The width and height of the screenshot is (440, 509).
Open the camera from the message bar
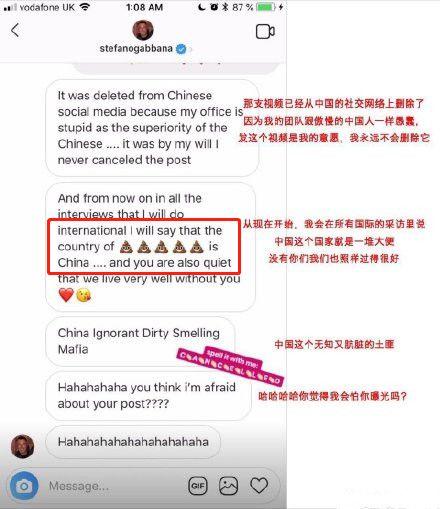24,486
